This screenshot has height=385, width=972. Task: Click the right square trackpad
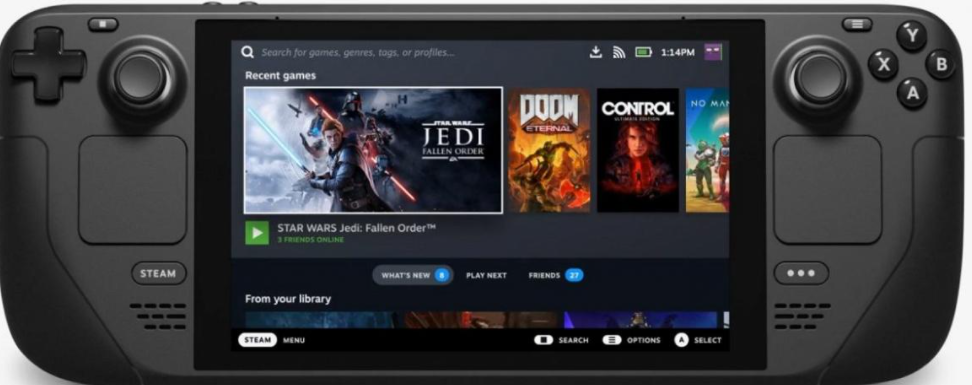point(828,190)
